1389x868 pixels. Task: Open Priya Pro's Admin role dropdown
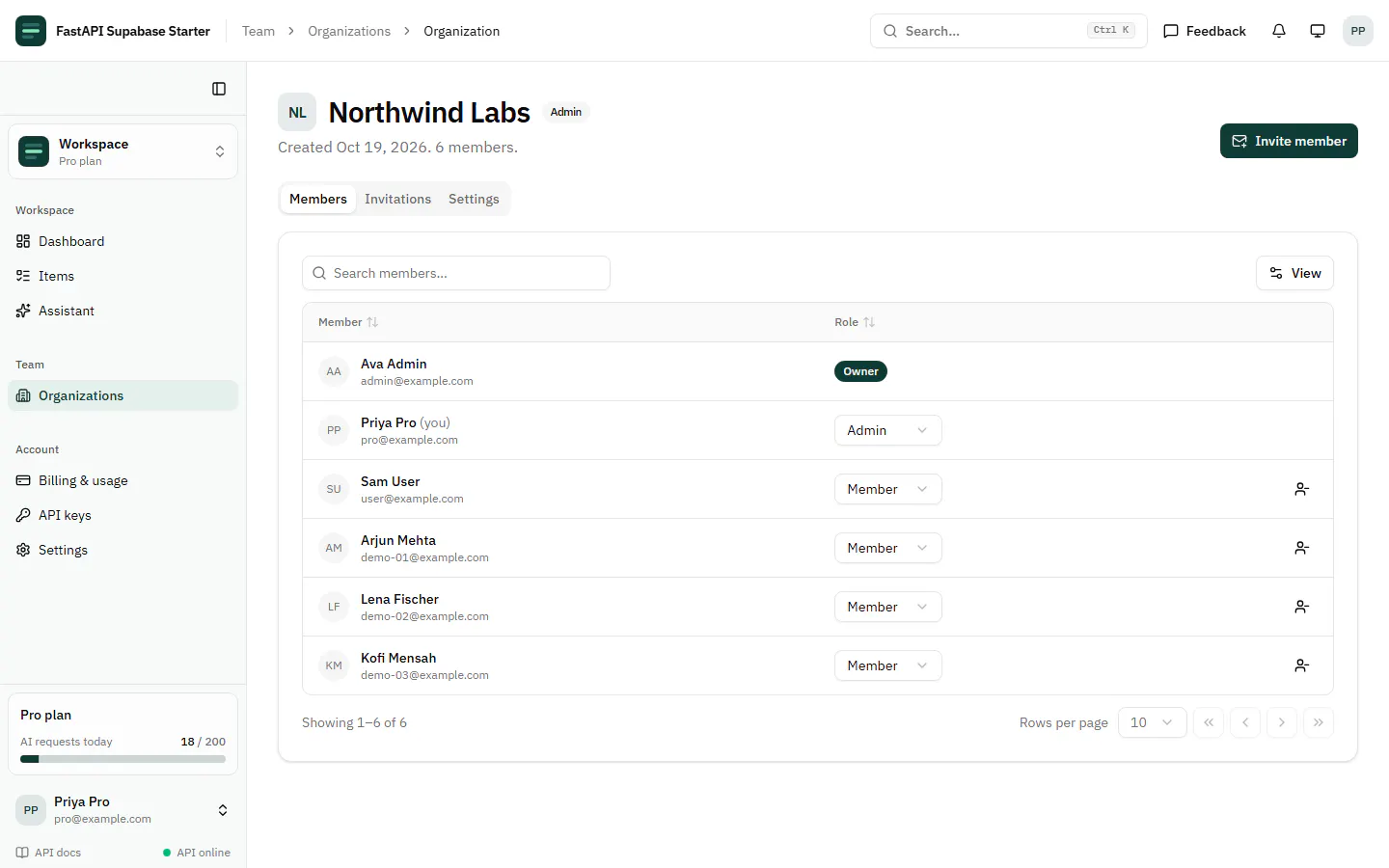[887, 430]
